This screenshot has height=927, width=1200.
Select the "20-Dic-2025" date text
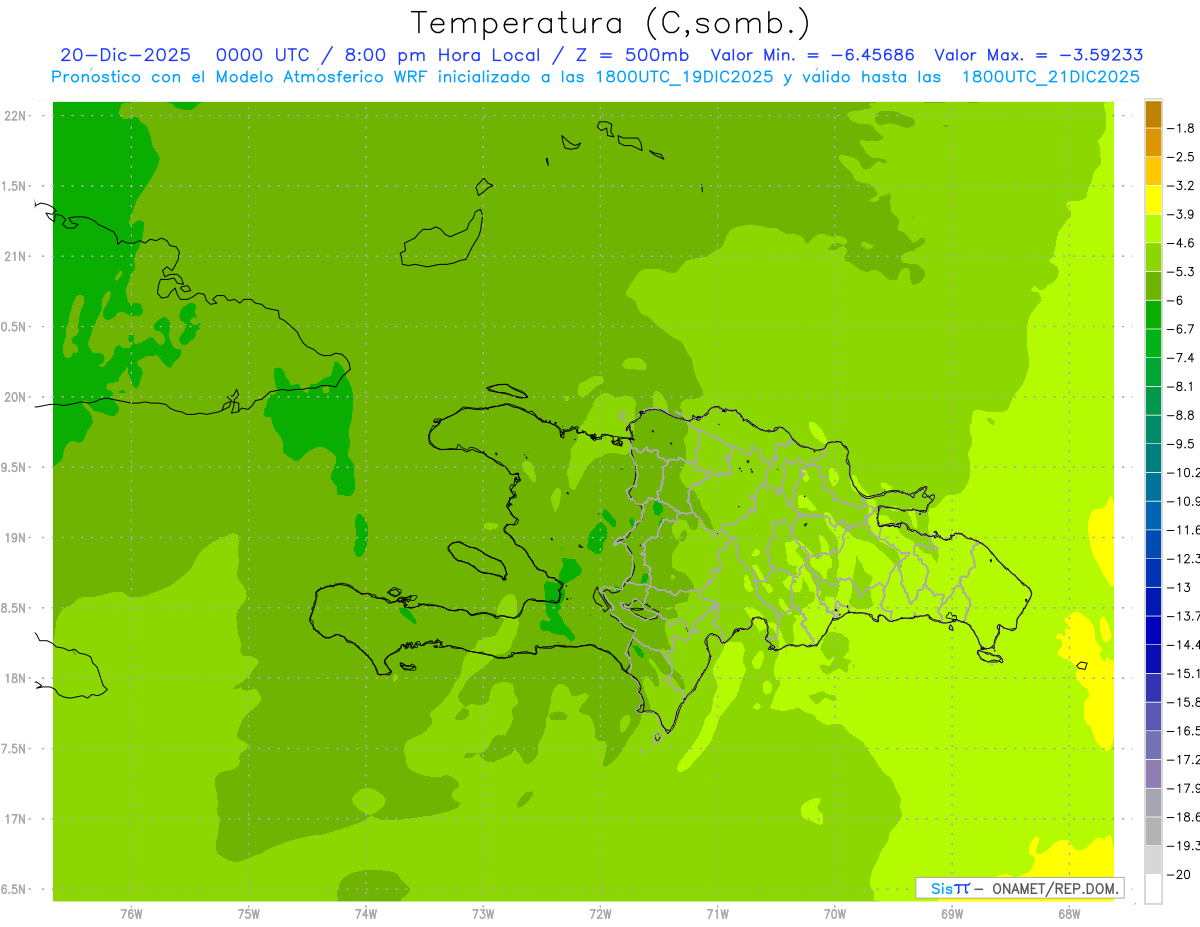[125, 55]
